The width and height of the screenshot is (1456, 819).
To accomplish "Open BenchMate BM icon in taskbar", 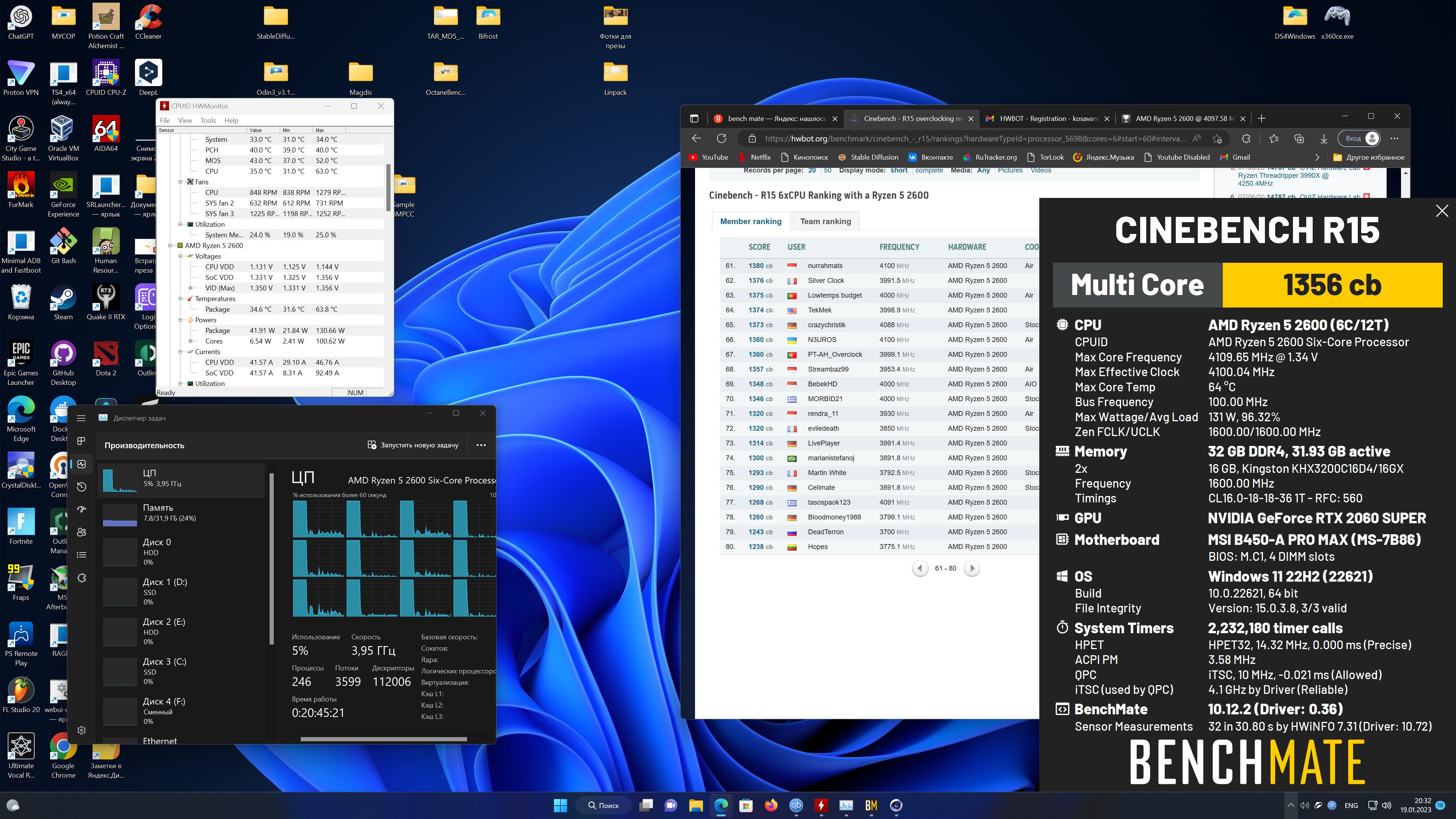I will tap(871, 805).
